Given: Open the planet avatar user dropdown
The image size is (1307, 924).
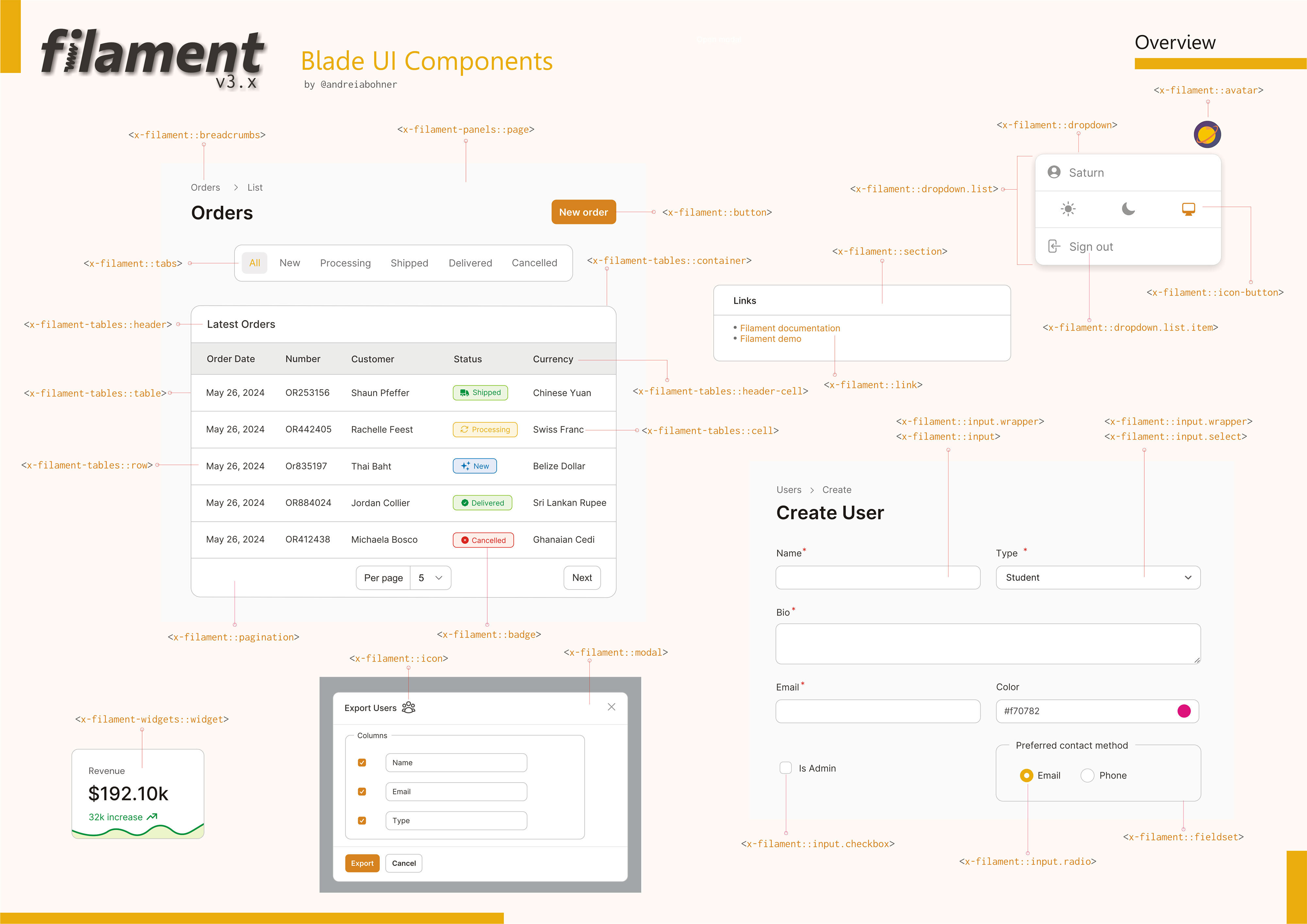Looking at the screenshot, I should [x=1207, y=134].
